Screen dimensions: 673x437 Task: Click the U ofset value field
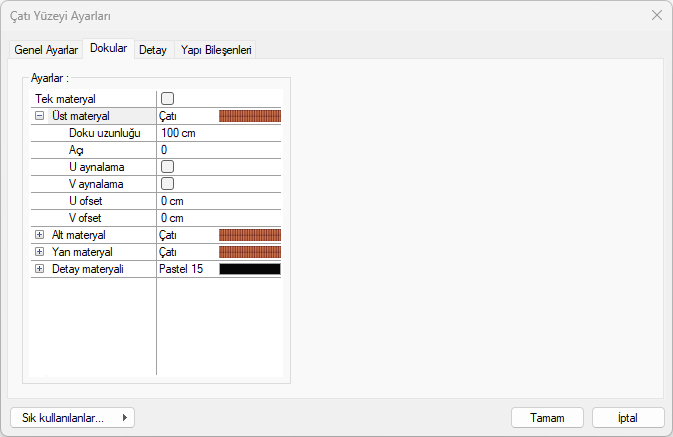pyautogui.click(x=218, y=201)
